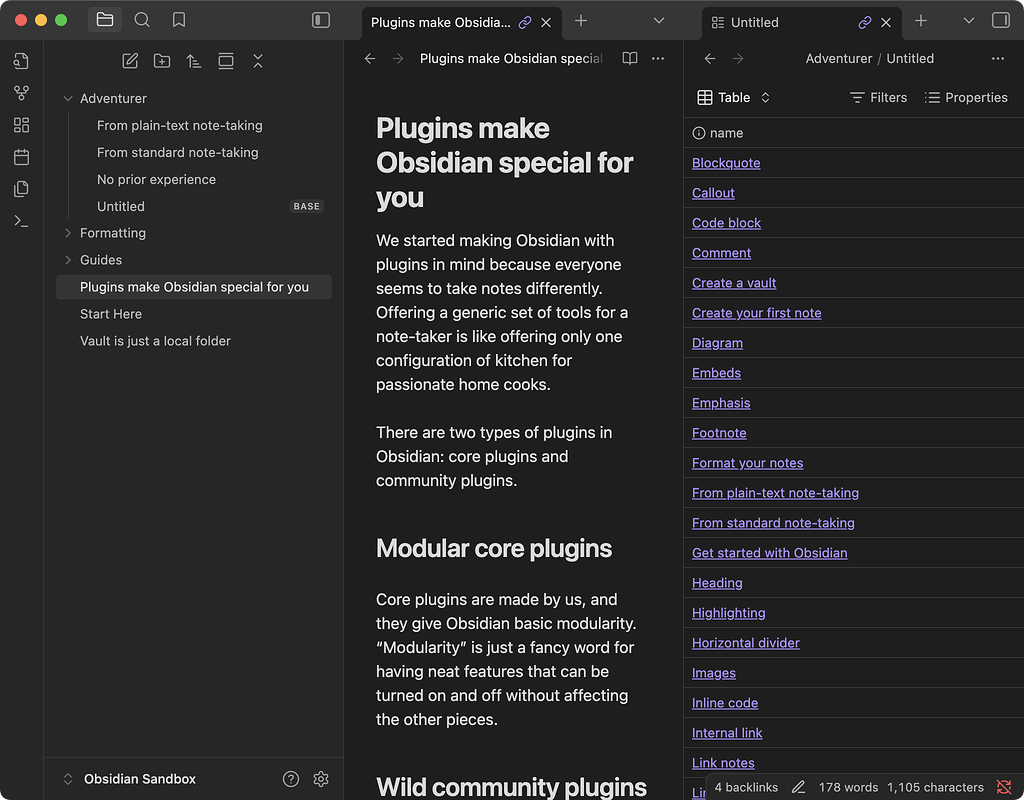
Task: Change the sort order of notes
Action: point(193,61)
